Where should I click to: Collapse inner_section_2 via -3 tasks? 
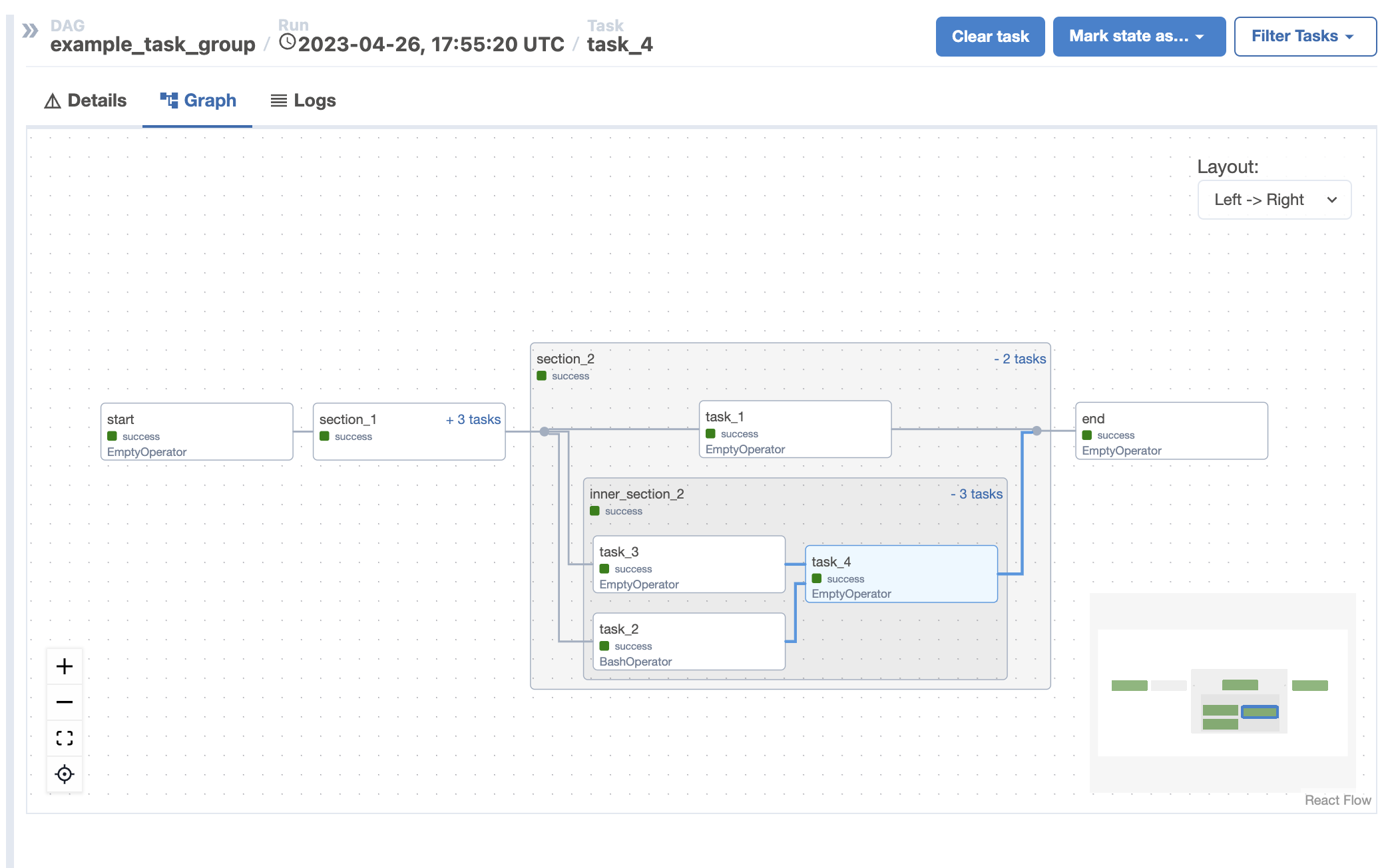pyautogui.click(x=977, y=494)
